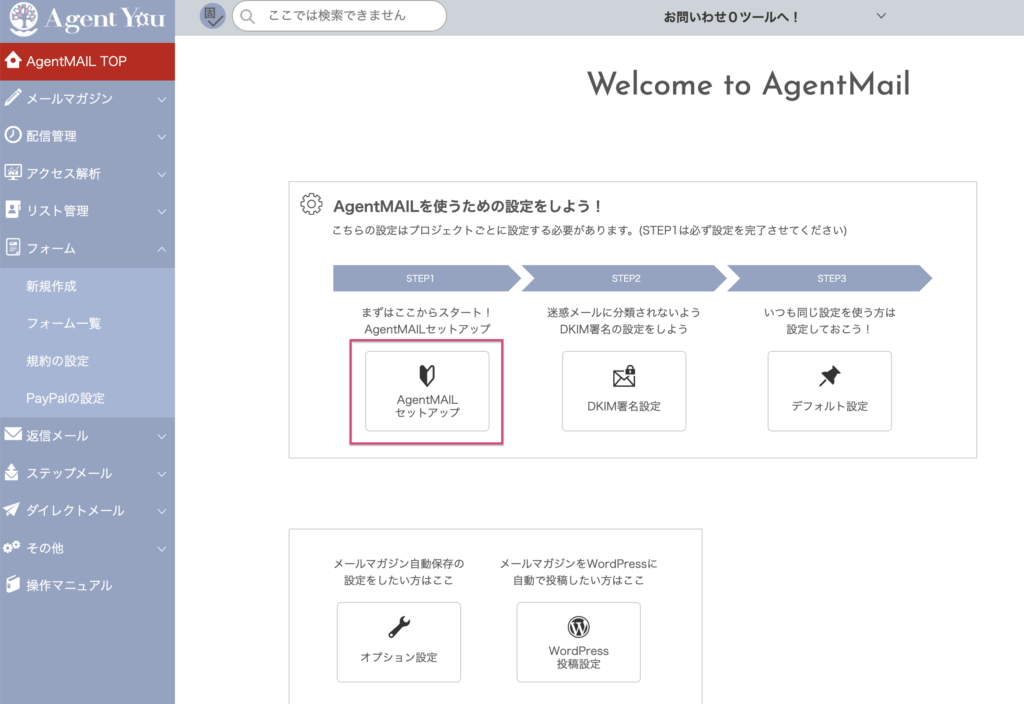Viewport: 1024px width, 704px height.
Task: Click the contact list icon for リスト管理
Action: click(12, 210)
